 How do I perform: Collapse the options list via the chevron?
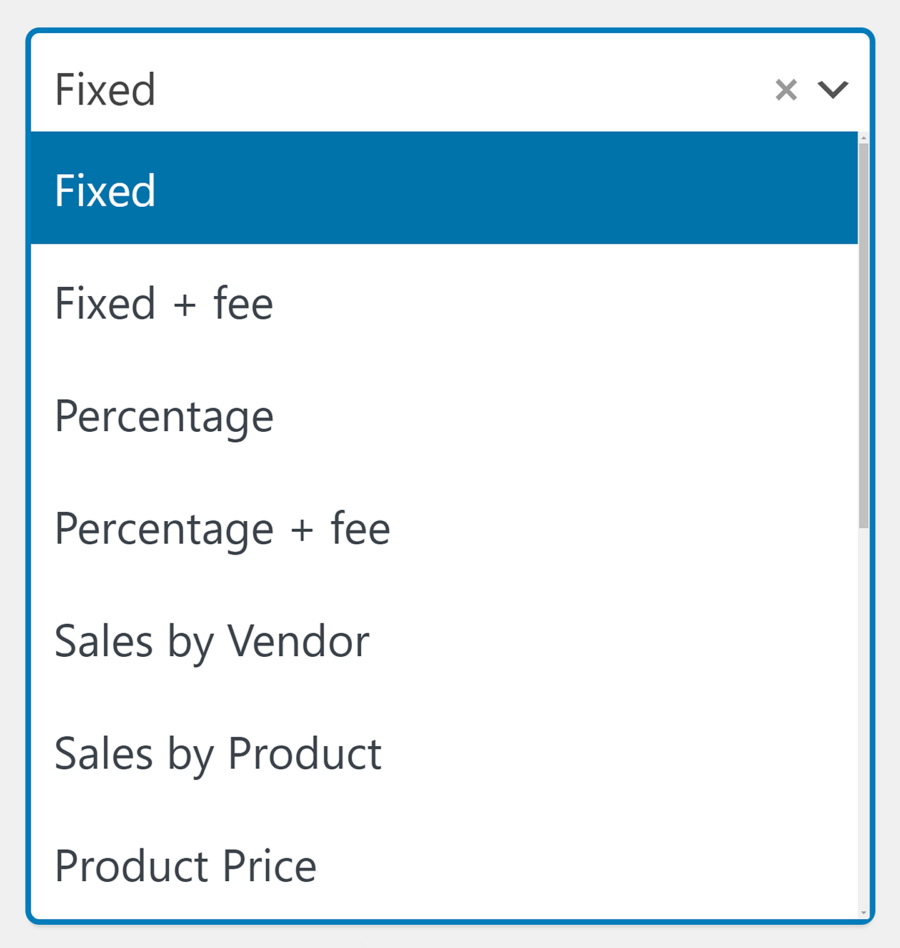(833, 90)
